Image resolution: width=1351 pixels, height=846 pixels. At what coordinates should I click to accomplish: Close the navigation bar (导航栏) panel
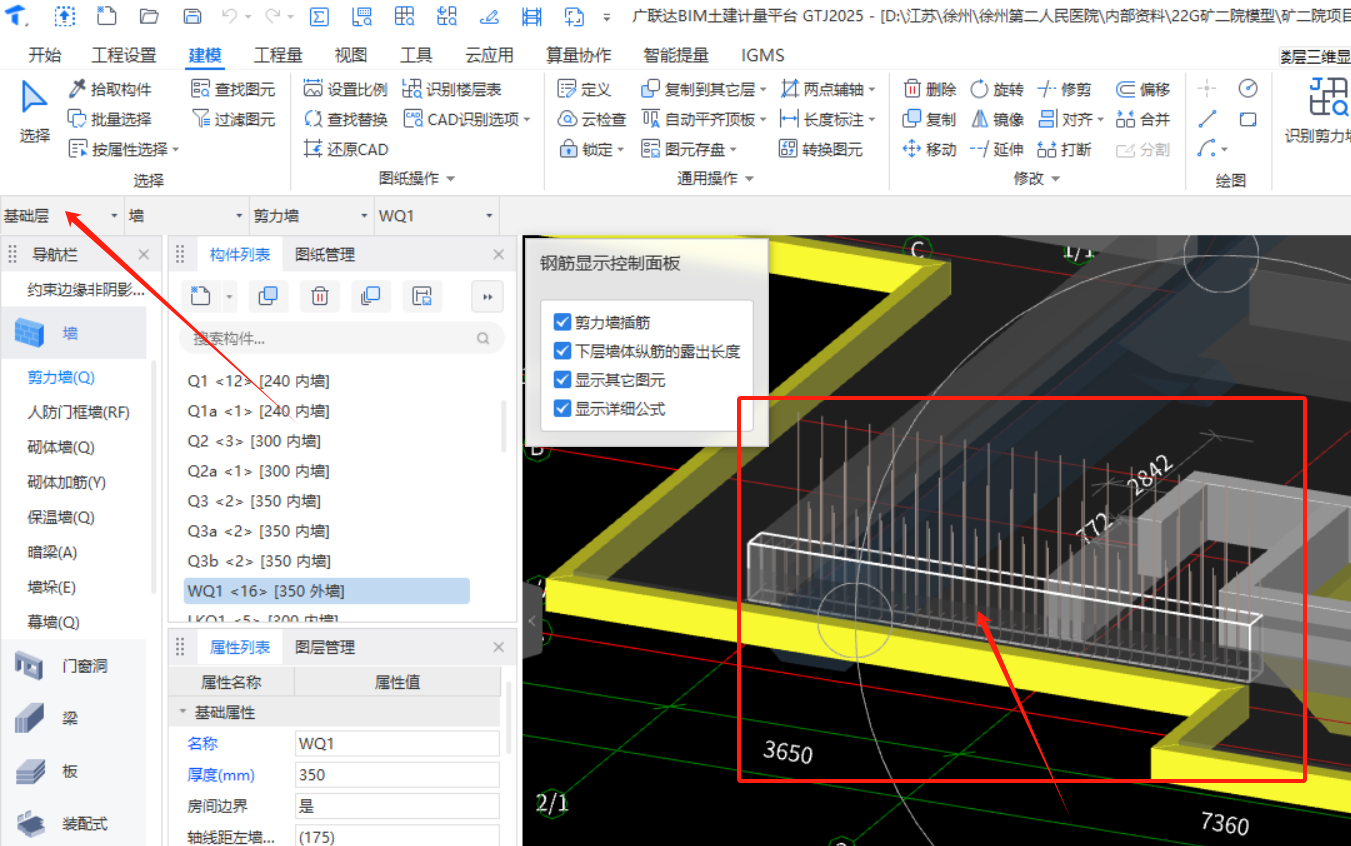click(x=143, y=255)
